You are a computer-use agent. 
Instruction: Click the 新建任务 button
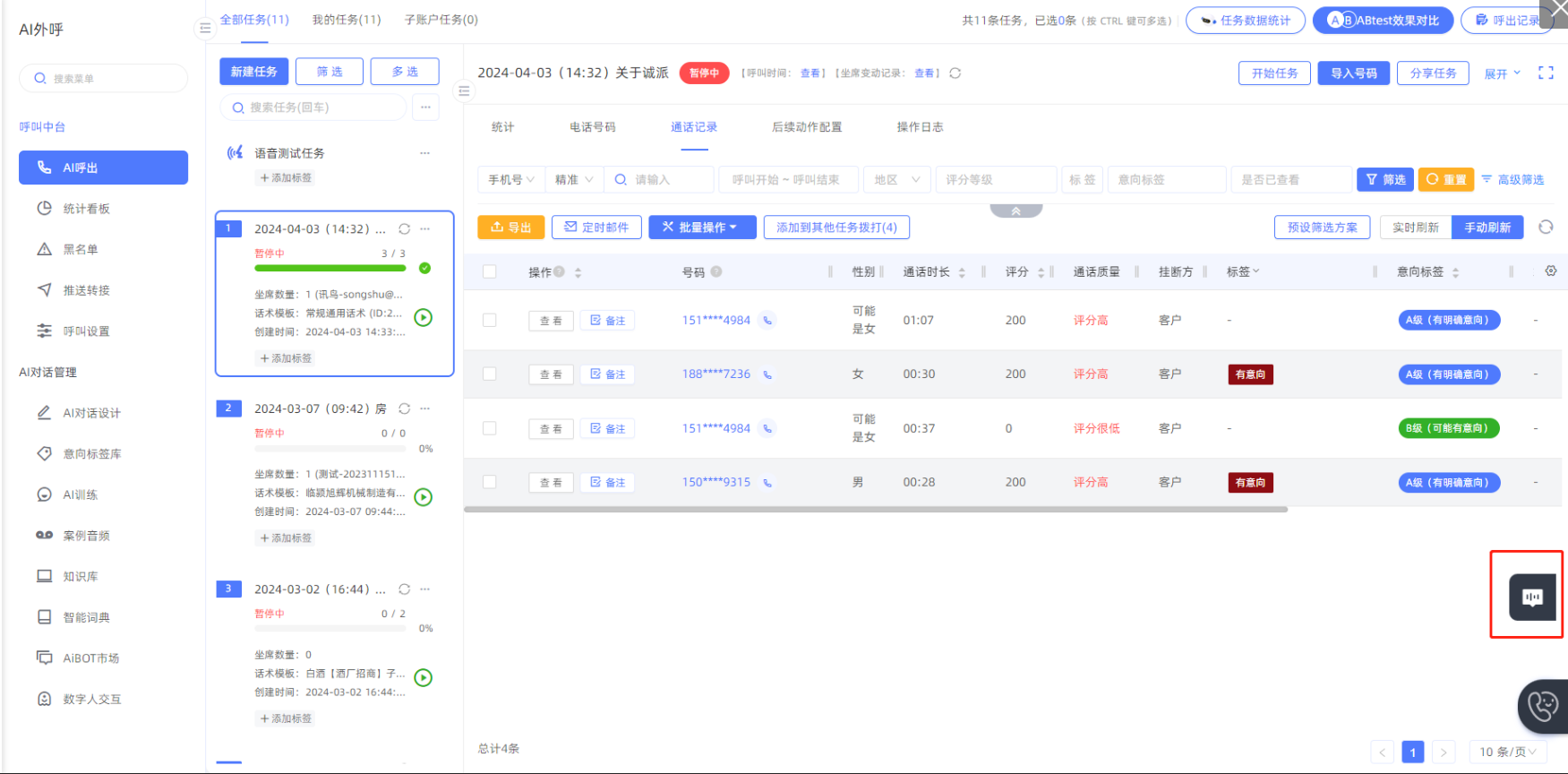coord(254,72)
